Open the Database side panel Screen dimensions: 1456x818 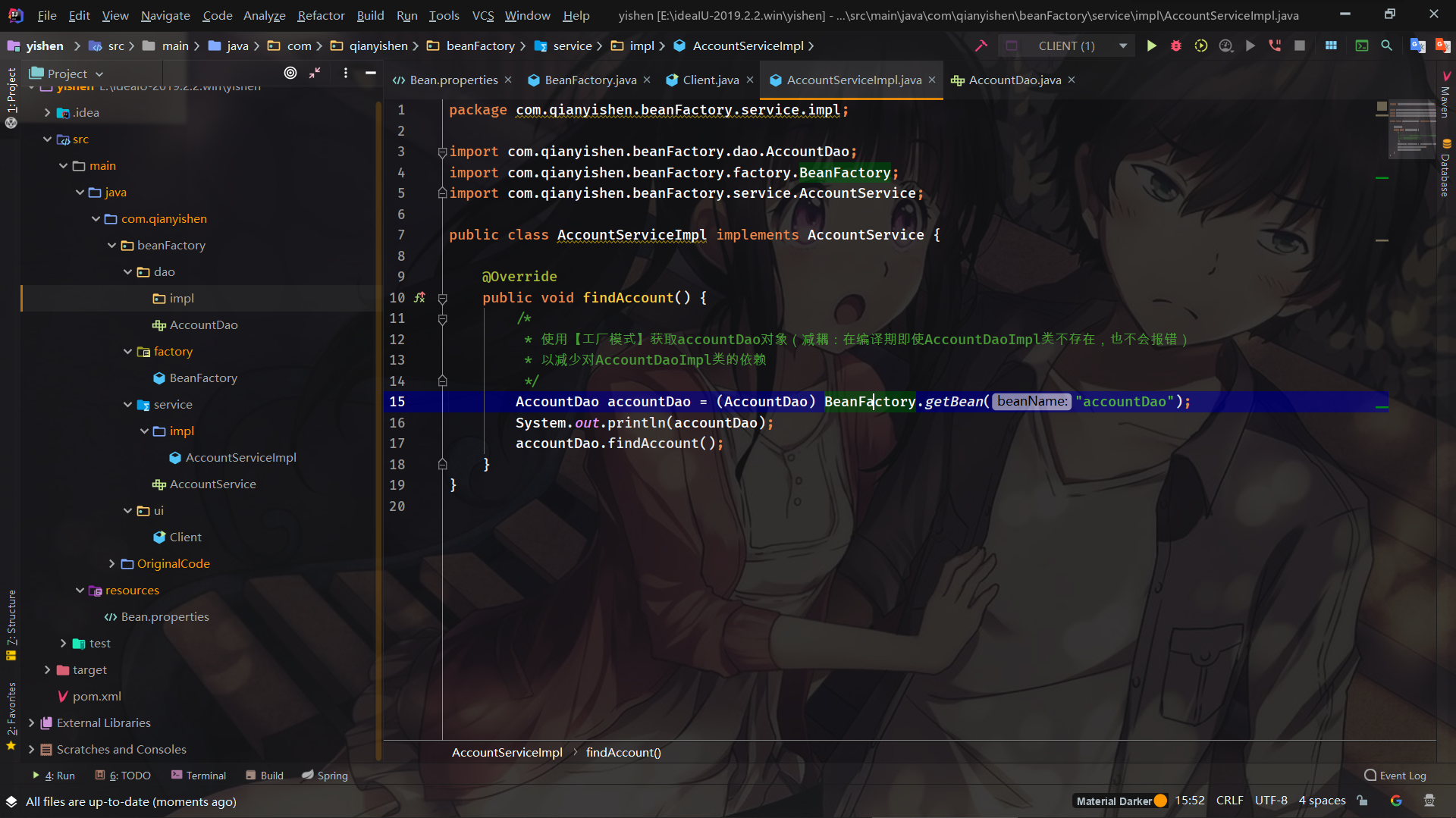pos(1446,168)
